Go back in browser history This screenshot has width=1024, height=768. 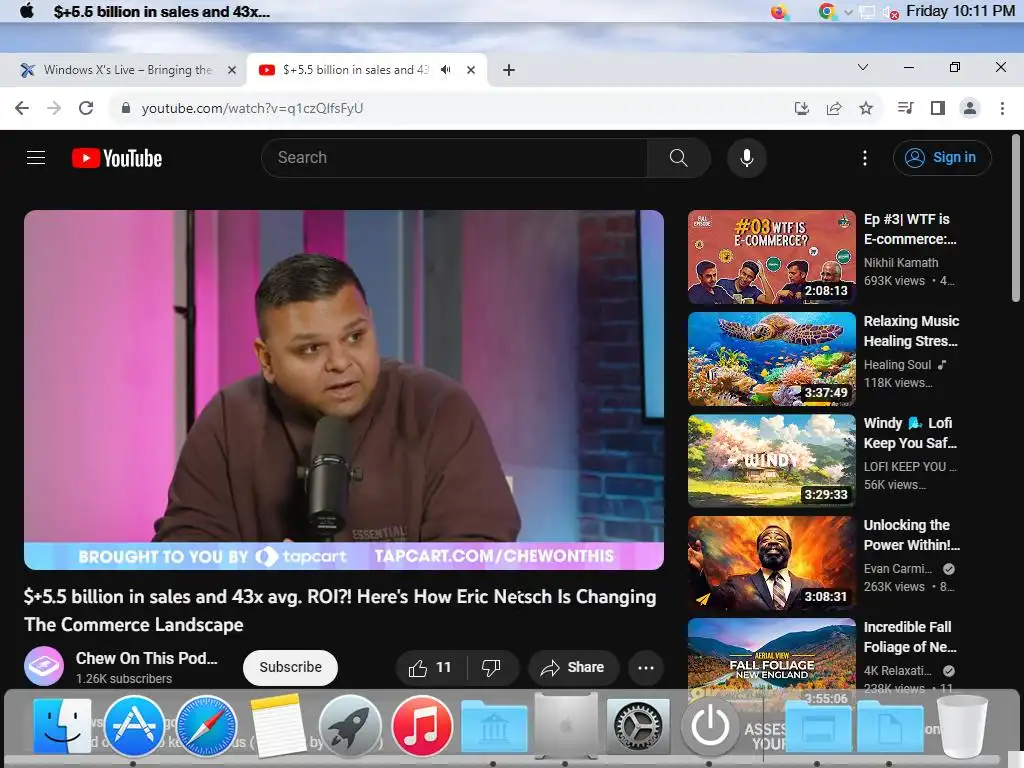tap(22, 108)
